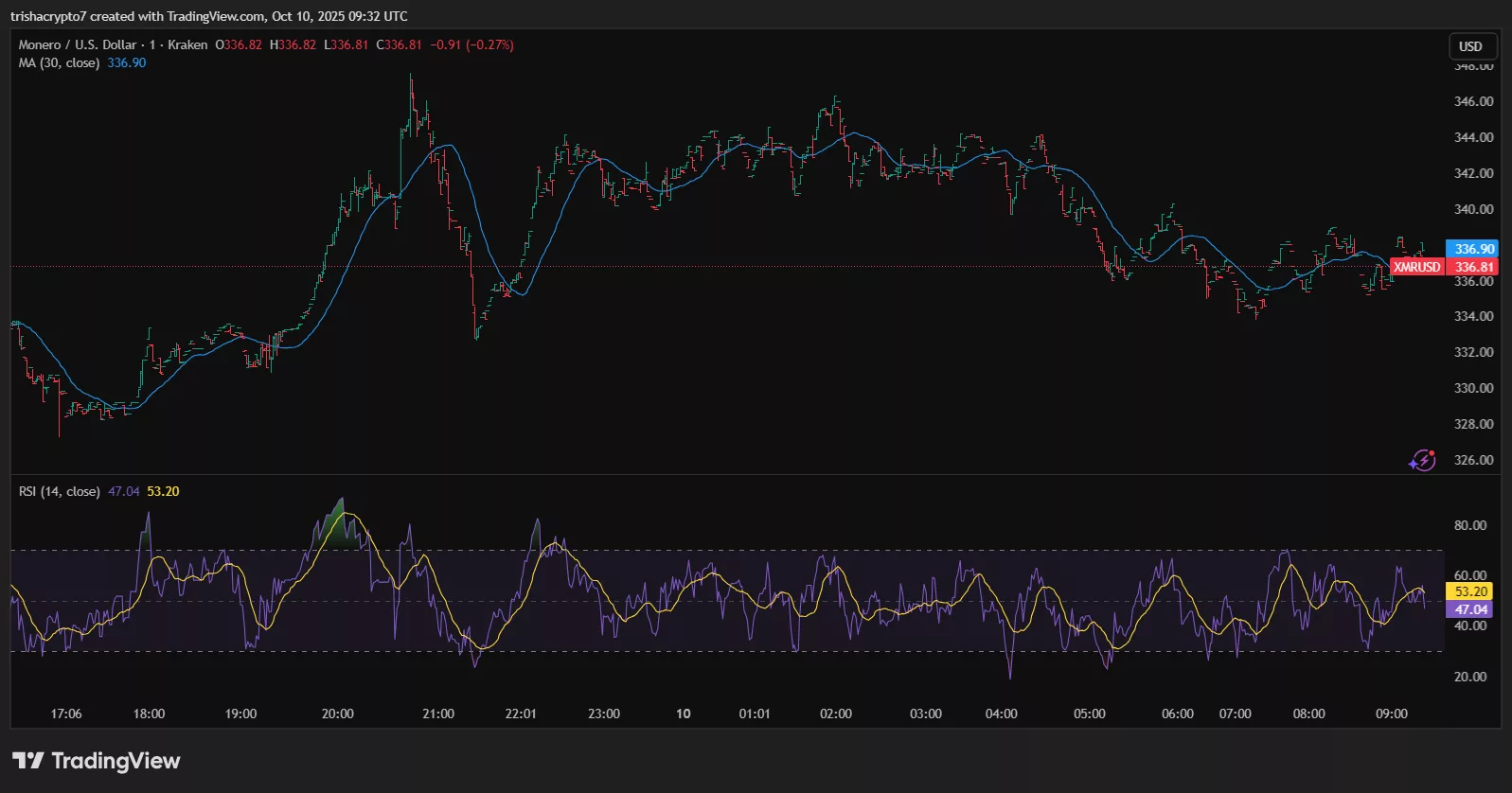1512x793 pixels.
Task: Click the 328.00 price scale label
Action: coord(1473,424)
